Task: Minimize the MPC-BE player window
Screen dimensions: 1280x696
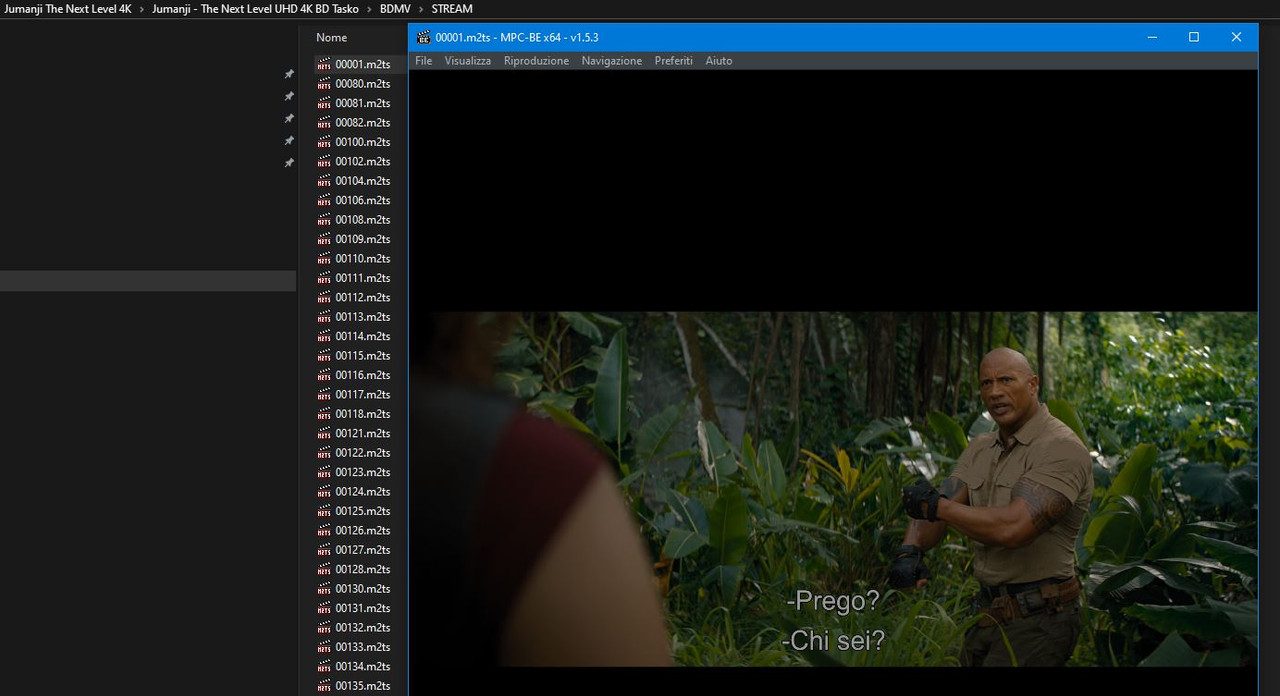Action: click(1152, 37)
